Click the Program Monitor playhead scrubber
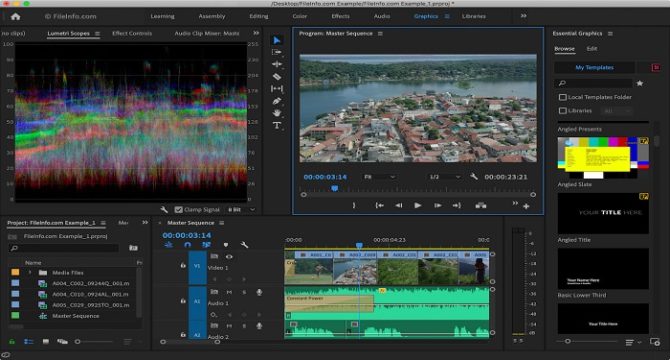The height and width of the screenshot is (360, 670). [x=335, y=188]
